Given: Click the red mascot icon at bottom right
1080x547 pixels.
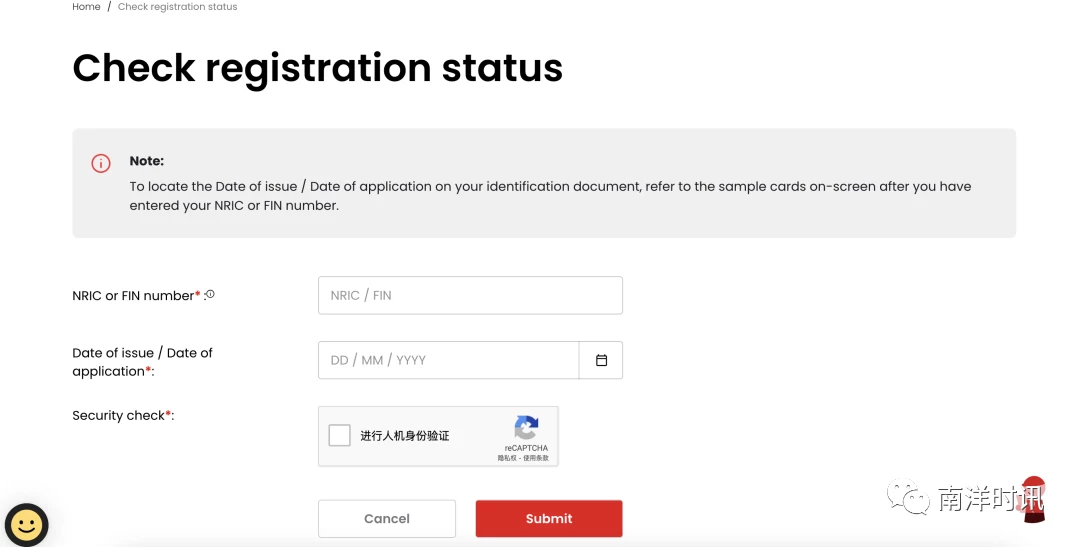Looking at the screenshot, I should click(x=1033, y=499).
